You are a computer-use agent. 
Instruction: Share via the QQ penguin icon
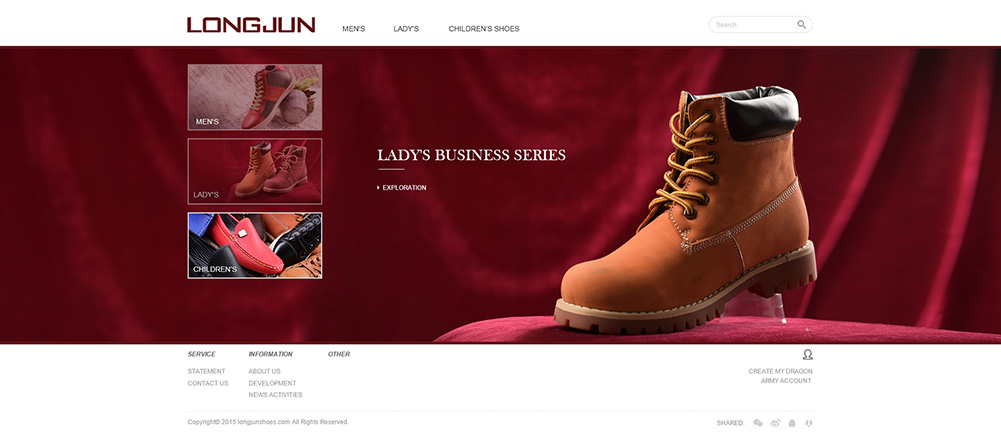click(x=792, y=422)
